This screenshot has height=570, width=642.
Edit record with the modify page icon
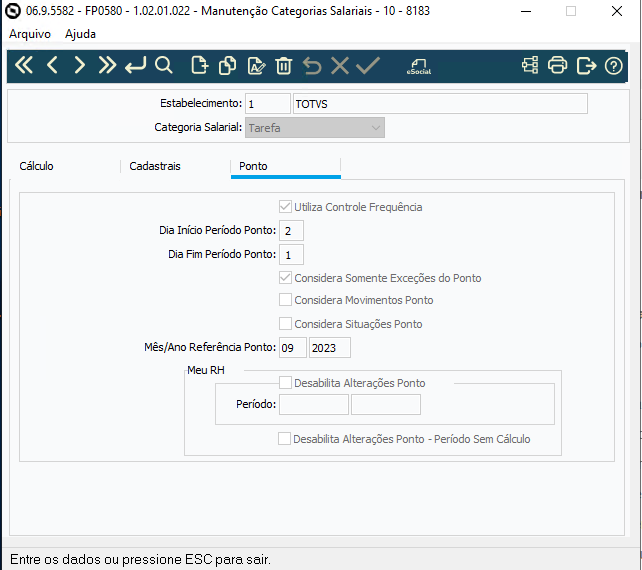tap(256, 66)
